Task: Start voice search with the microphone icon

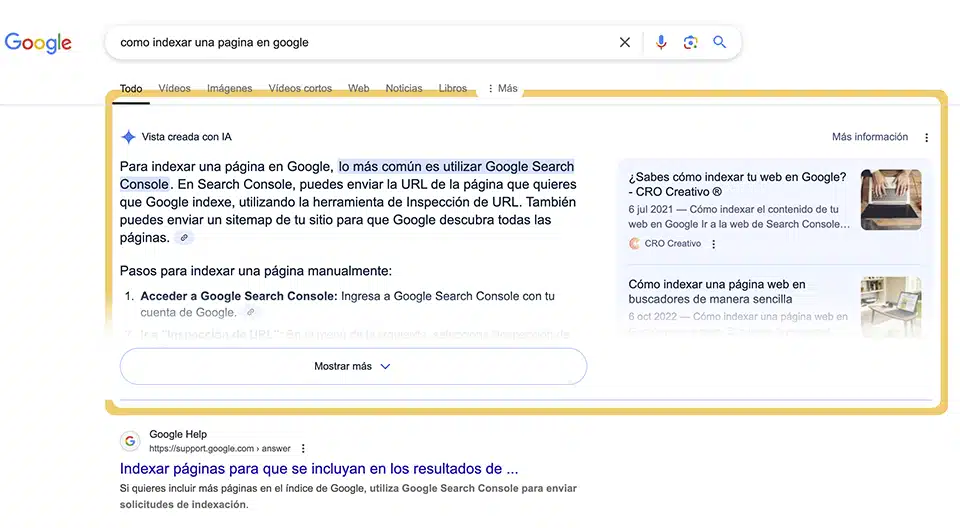Action: [x=661, y=42]
